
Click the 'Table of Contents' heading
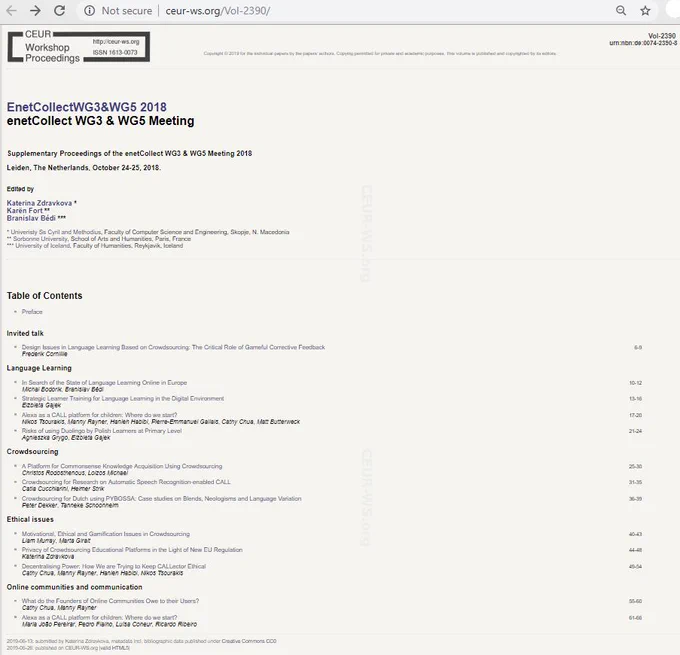44,295
